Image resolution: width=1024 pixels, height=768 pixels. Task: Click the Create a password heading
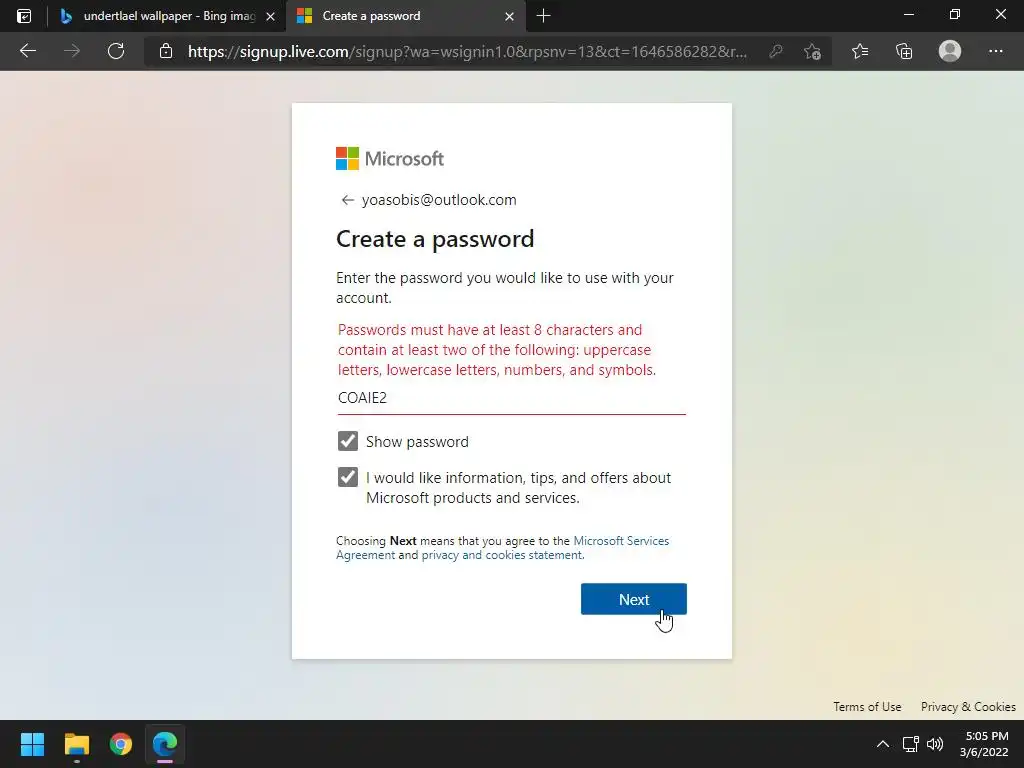[435, 239]
